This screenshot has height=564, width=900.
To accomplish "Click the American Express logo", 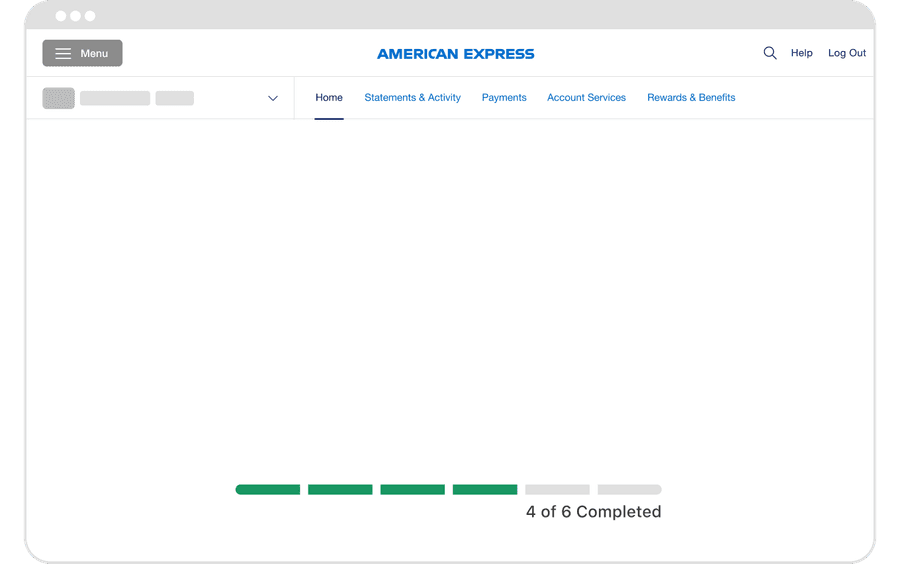I will tap(455, 54).
